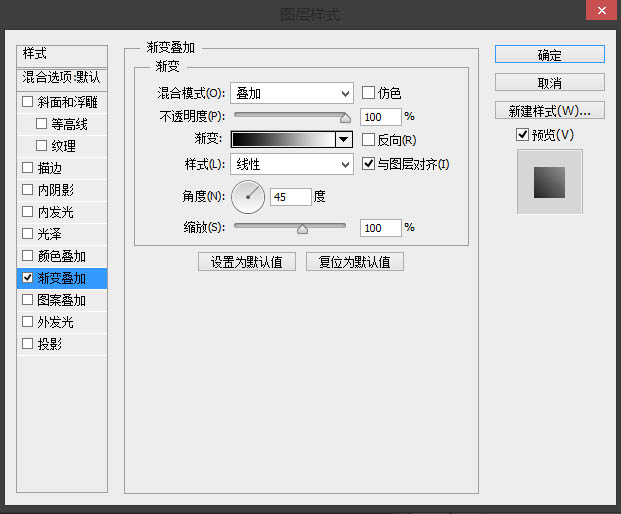The image size is (621, 514).
Task: Open the gradient picker dropdown arrow
Action: (344, 139)
